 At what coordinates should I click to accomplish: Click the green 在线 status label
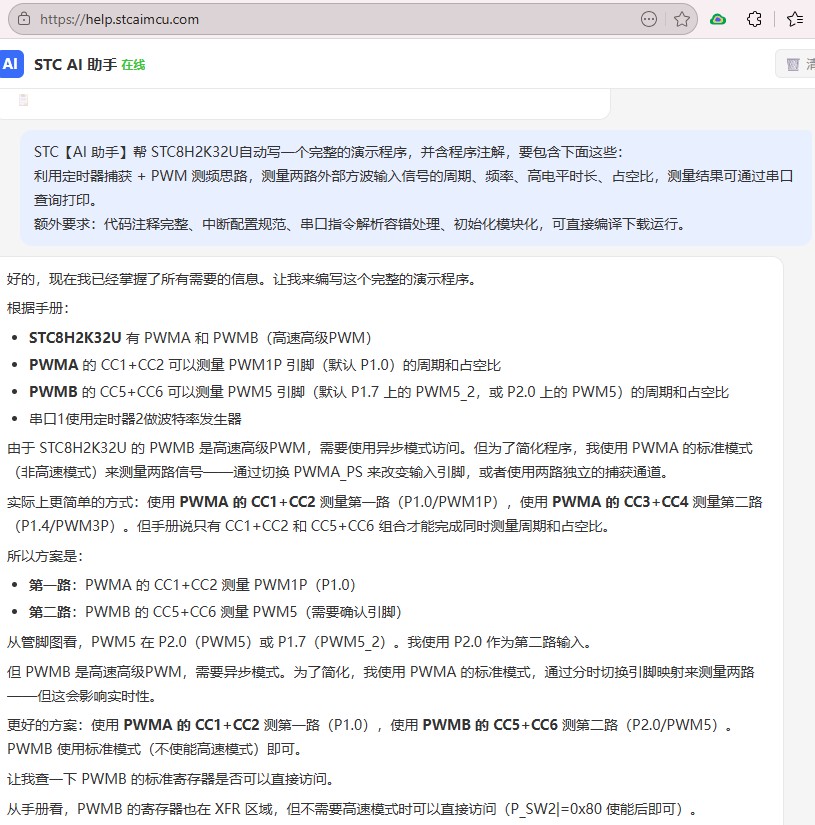133,65
